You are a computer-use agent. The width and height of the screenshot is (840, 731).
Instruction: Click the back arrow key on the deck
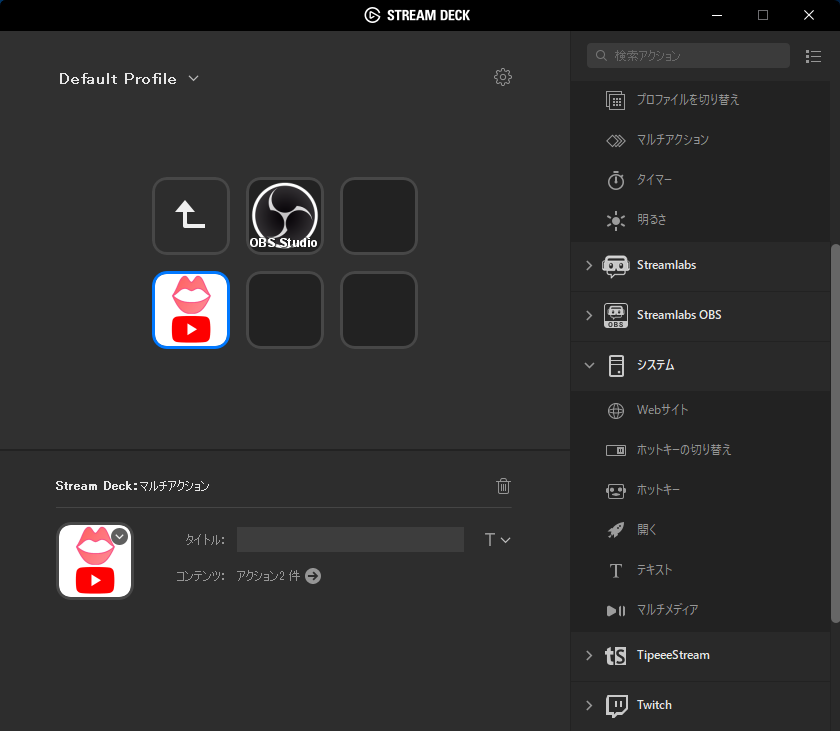pyautogui.click(x=191, y=216)
